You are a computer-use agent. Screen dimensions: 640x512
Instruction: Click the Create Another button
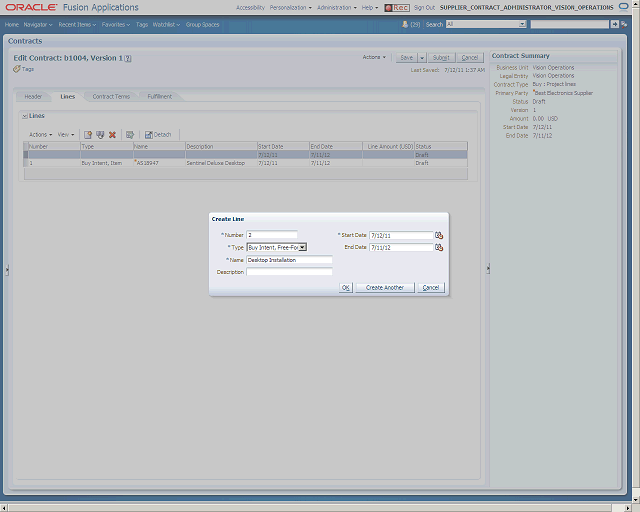point(385,288)
